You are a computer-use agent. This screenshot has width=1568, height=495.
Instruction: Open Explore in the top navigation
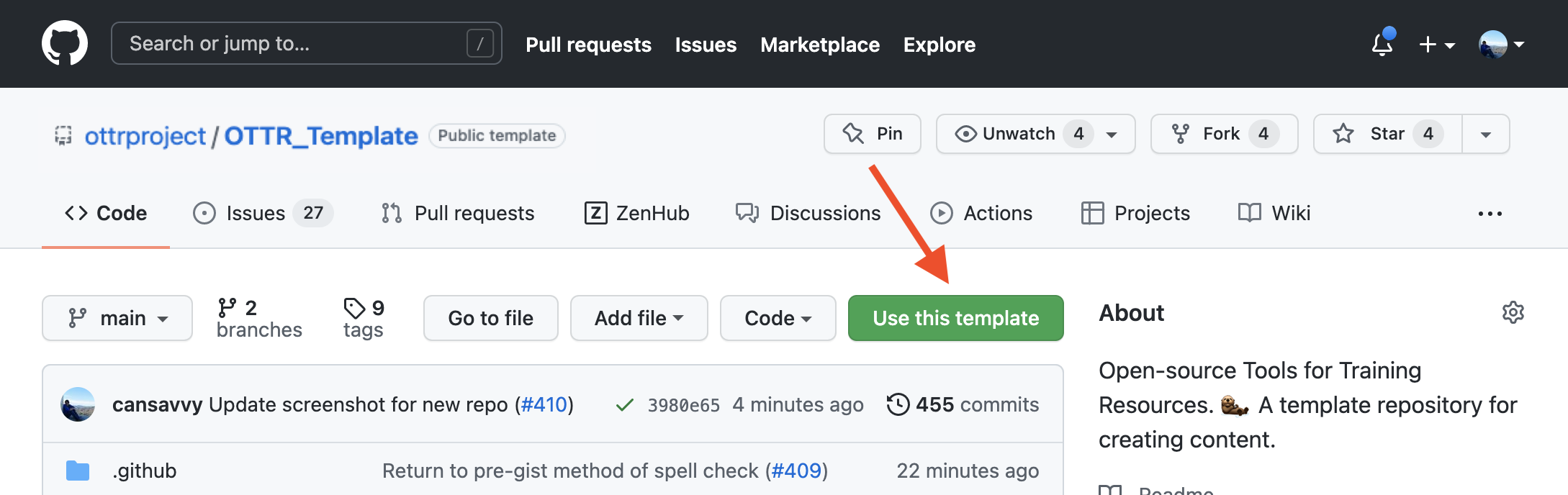pyautogui.click(x=940, y=45)
